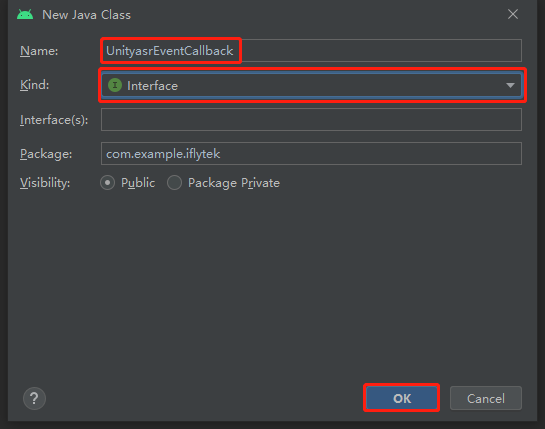The image size is (545, 429).
Task: Open help via the question mark button
Action: pyautogui.click(x=34, y=398)
